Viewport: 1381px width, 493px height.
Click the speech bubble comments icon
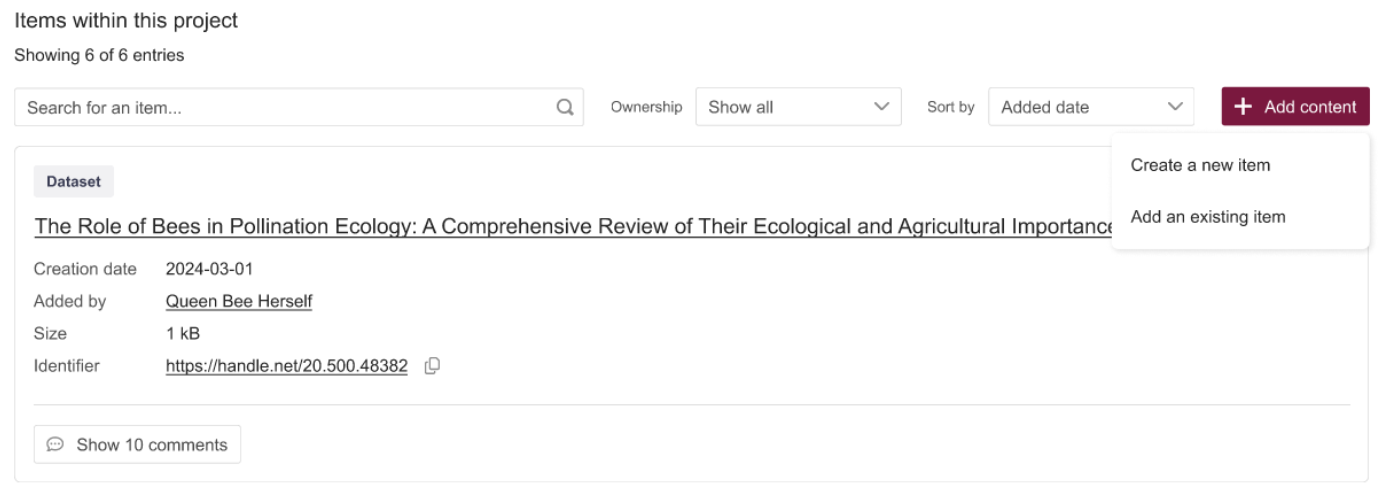(x=56, y=445)
